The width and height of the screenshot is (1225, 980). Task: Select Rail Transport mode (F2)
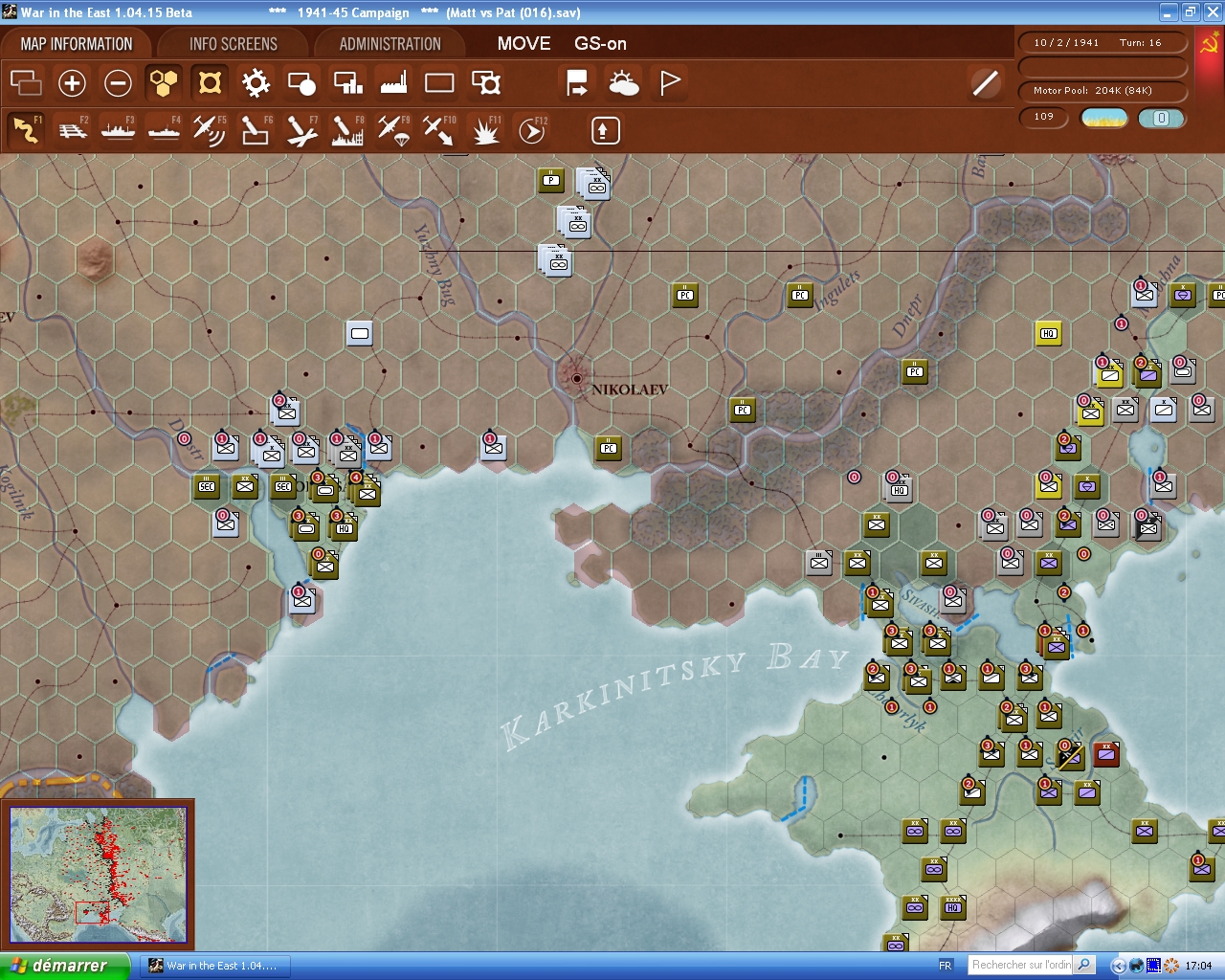72,130
